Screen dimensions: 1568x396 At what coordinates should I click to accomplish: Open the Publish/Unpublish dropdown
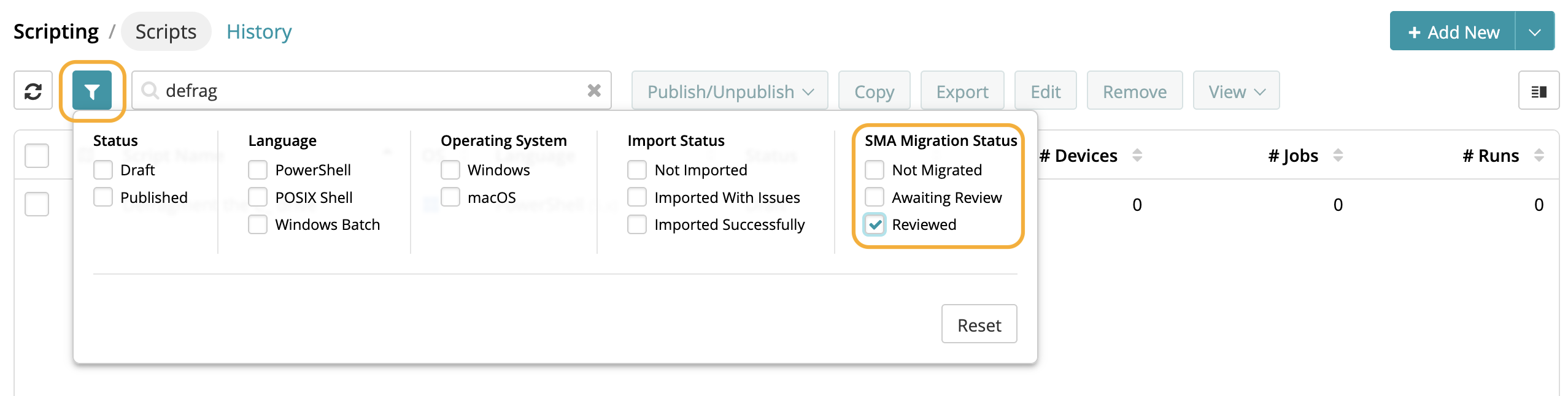730,91
